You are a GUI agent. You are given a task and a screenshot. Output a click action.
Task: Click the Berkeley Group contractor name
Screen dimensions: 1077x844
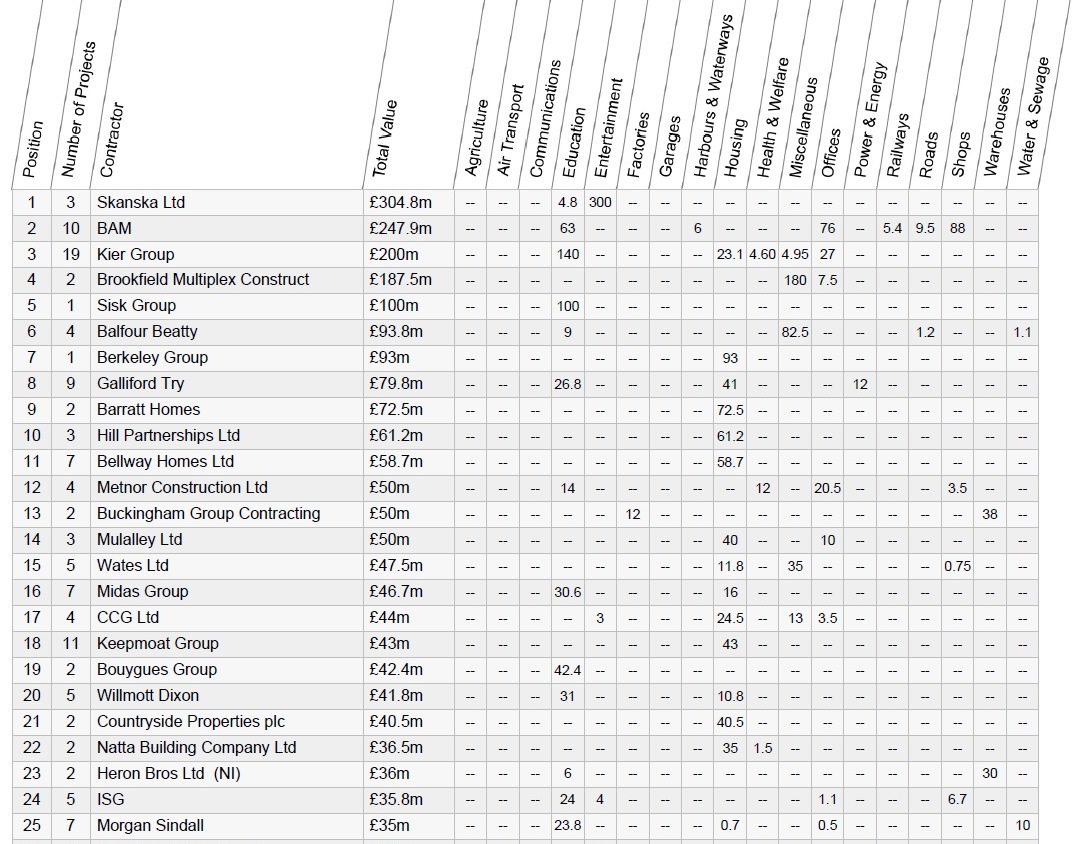[x=152, y=358]
